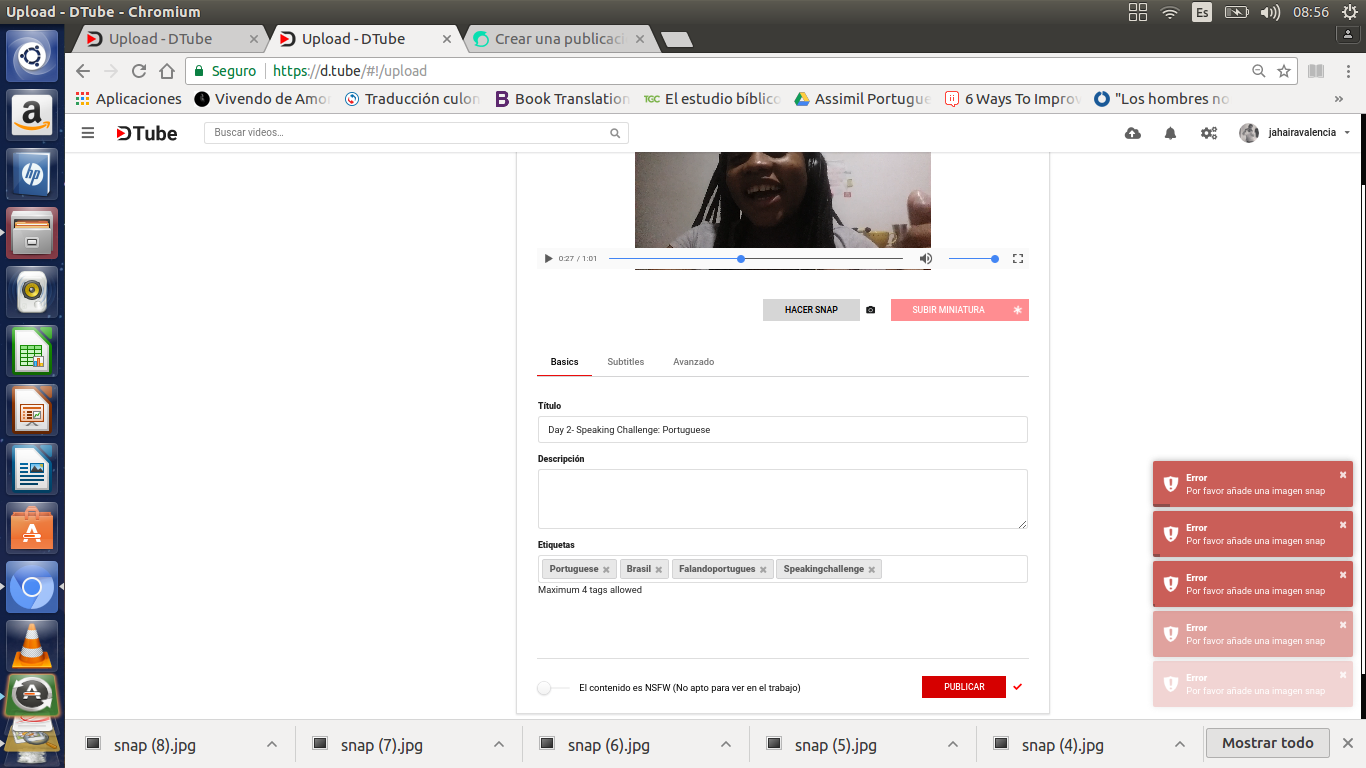Open the DTube hamburger menu

click(x=88, y=133)
